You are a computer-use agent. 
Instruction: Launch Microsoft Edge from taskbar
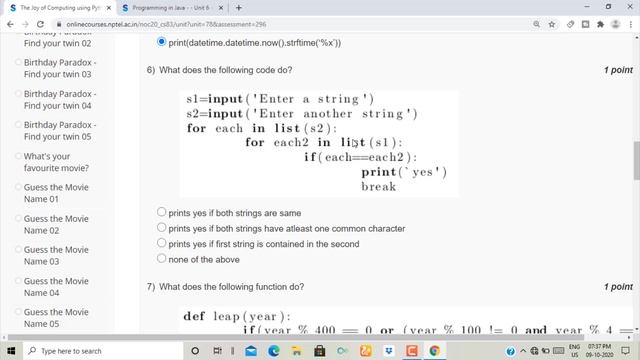[273, 351]
